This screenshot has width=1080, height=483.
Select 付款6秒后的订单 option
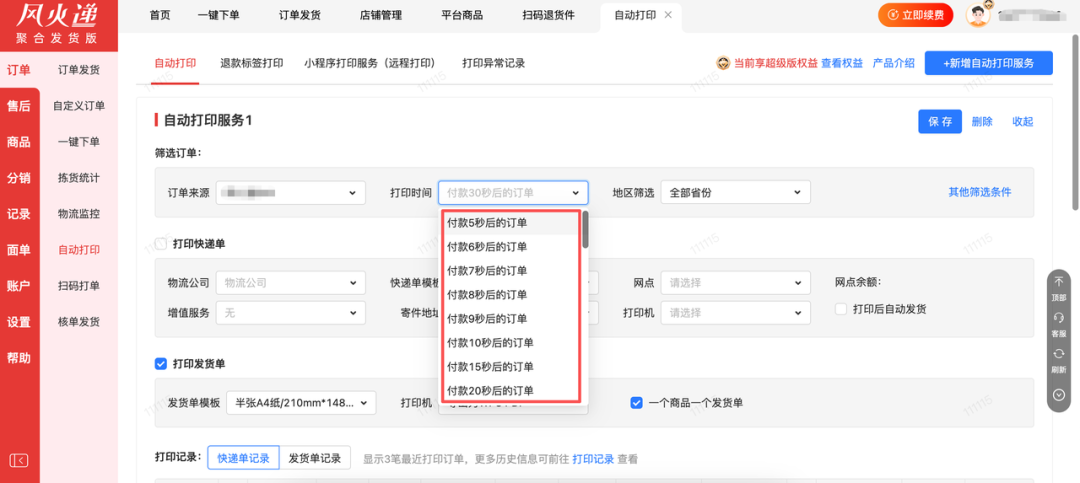coord(510,247)
